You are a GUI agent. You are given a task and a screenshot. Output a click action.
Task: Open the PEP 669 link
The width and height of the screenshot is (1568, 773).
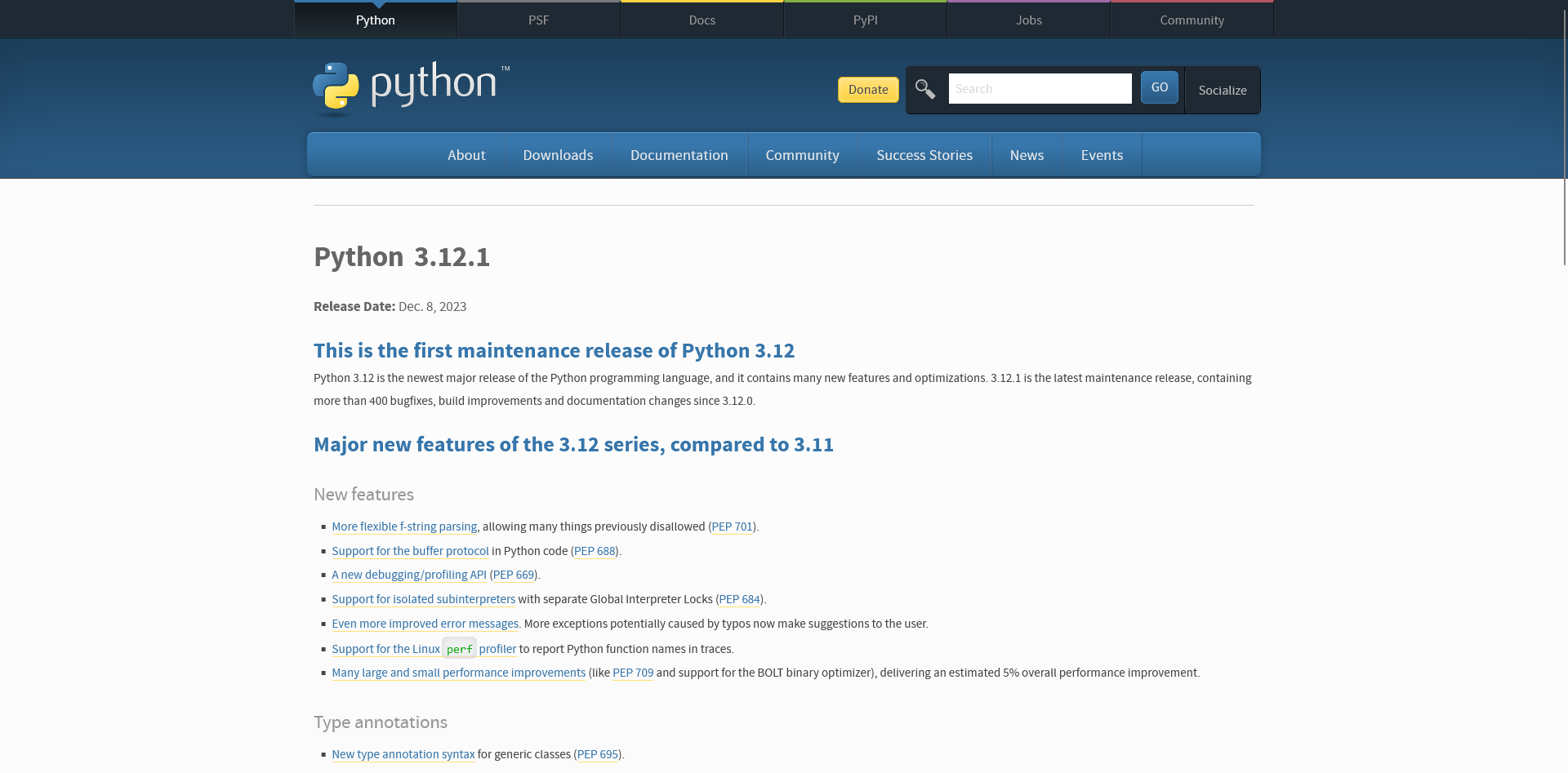pos(514,575)
